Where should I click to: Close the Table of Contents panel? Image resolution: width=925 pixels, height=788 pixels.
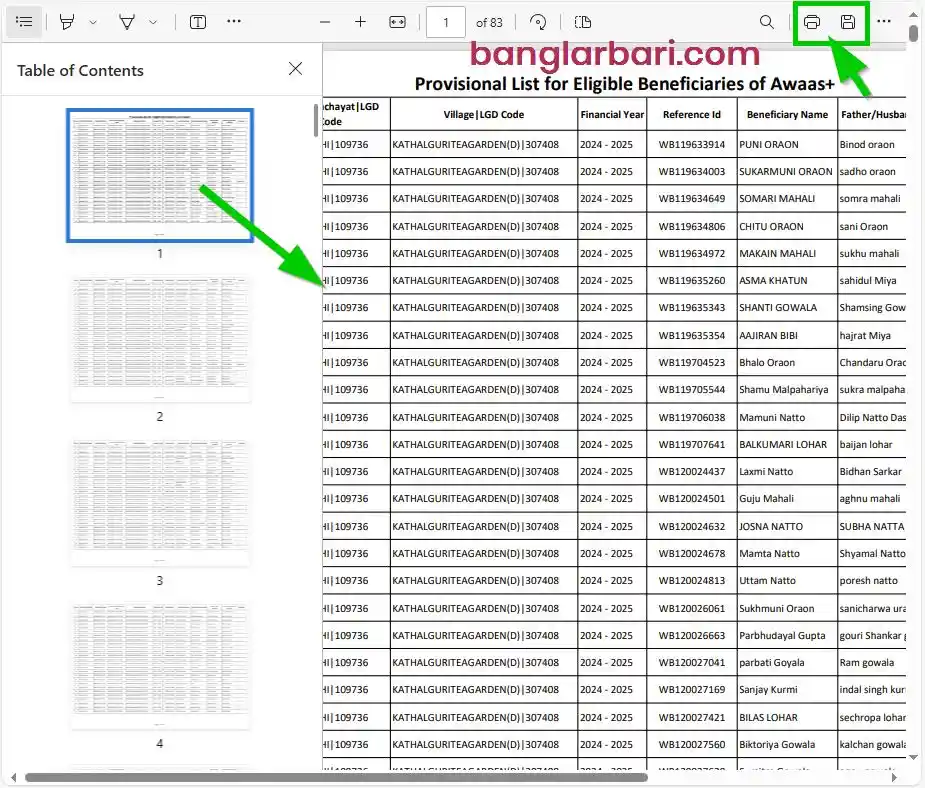(x=295, y=69)
